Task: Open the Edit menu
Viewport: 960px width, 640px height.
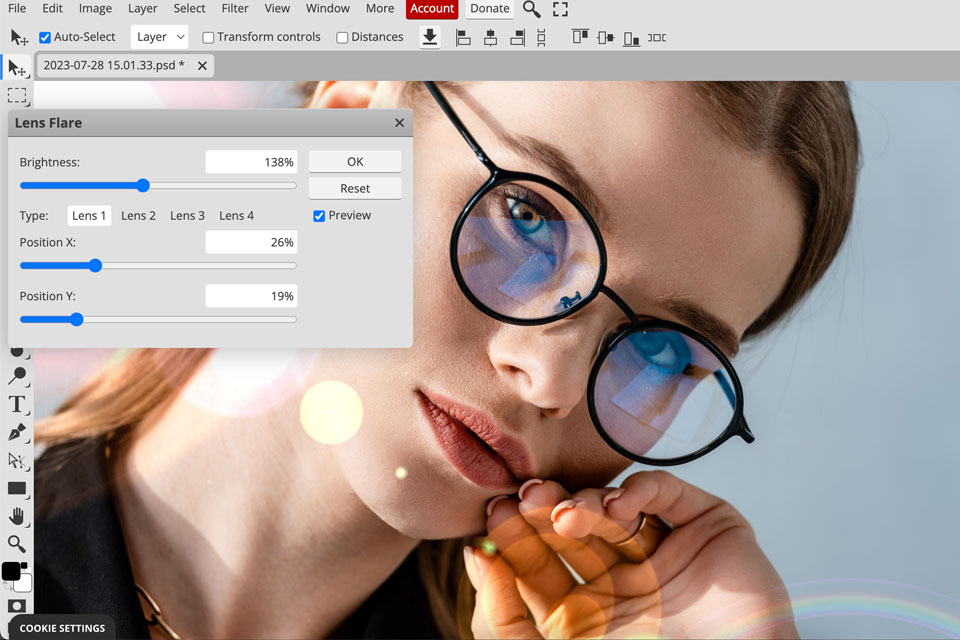Action: click(x=52, y=8)
